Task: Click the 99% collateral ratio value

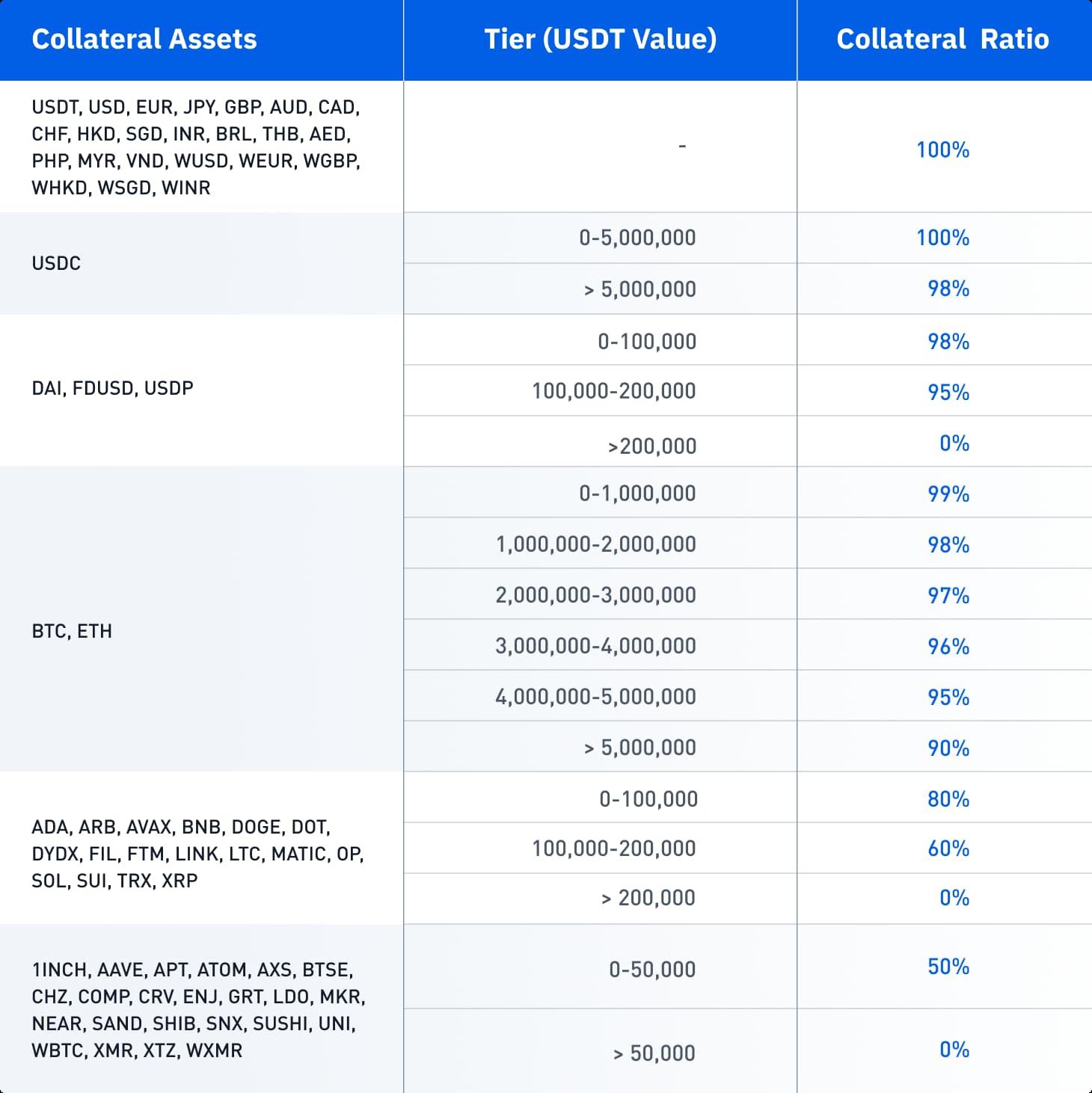Action: (948, 493)
